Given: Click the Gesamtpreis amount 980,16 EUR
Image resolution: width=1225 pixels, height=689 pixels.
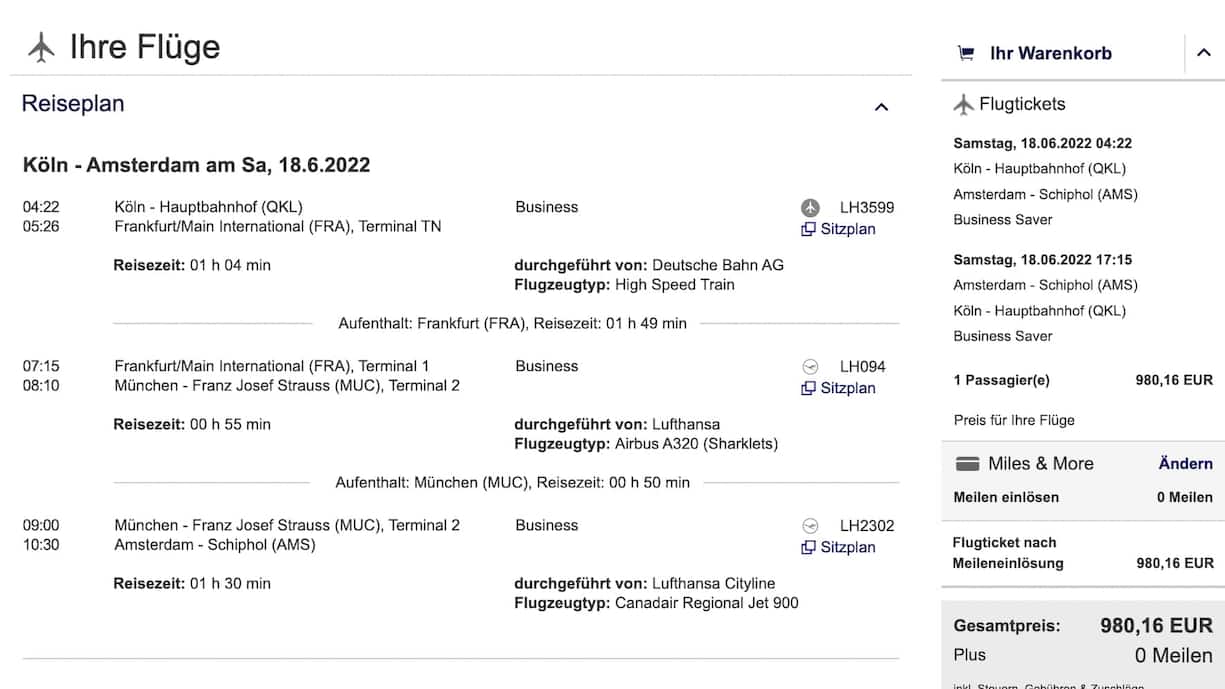Looking at the screenshot, I should click(x=1156, y=626).
